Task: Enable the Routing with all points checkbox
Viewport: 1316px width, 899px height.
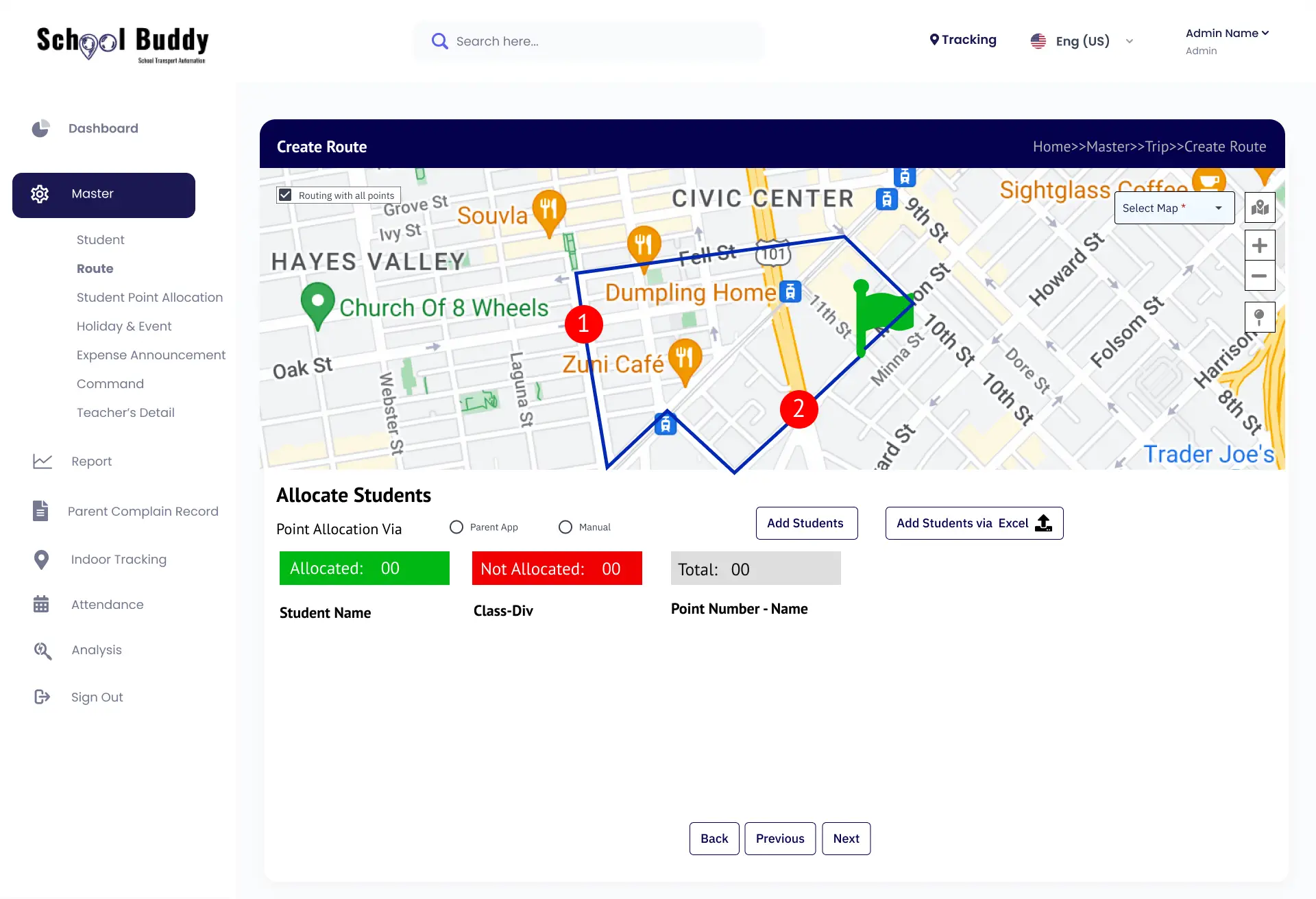Action: [x=285, y=194]
